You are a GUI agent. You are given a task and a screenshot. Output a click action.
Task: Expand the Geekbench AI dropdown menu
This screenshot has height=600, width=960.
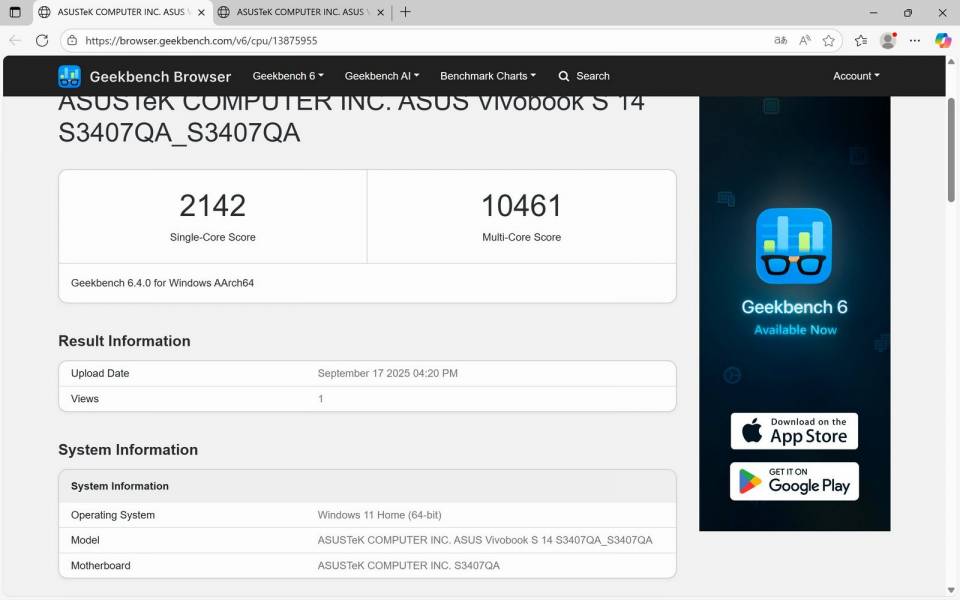(381, 76)
